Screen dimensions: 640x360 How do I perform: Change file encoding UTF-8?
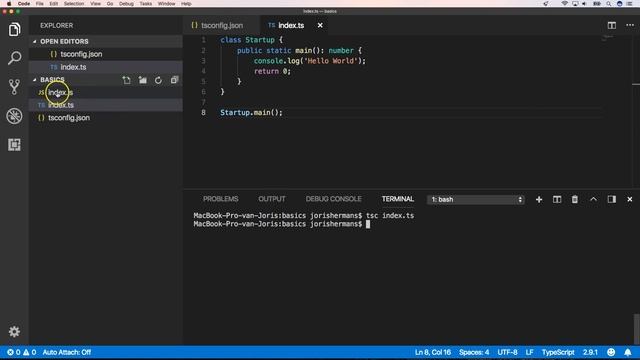click(x=507, y=352)
